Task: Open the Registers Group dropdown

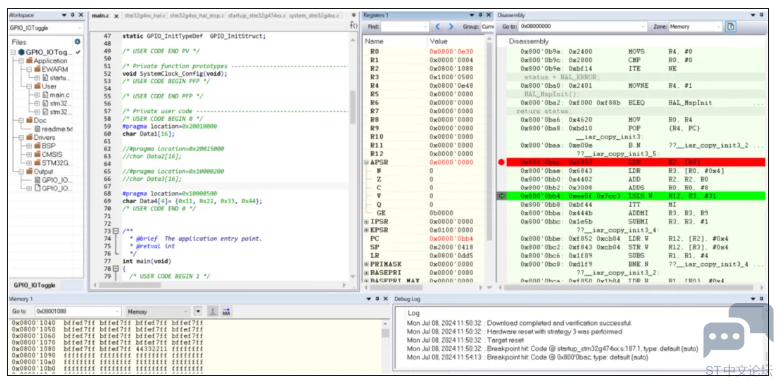Action: (x=487, y=26)
